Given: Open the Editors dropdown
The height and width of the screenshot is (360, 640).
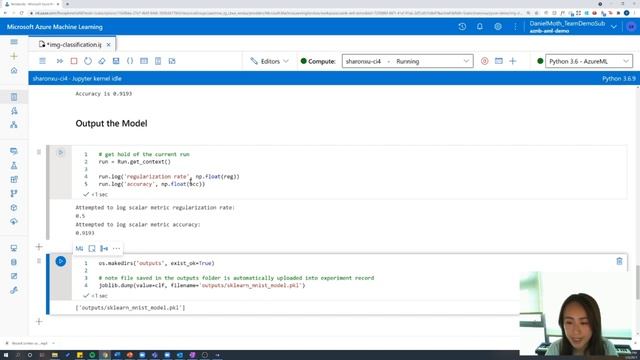Looking at the screenshot, I should 269,61.
